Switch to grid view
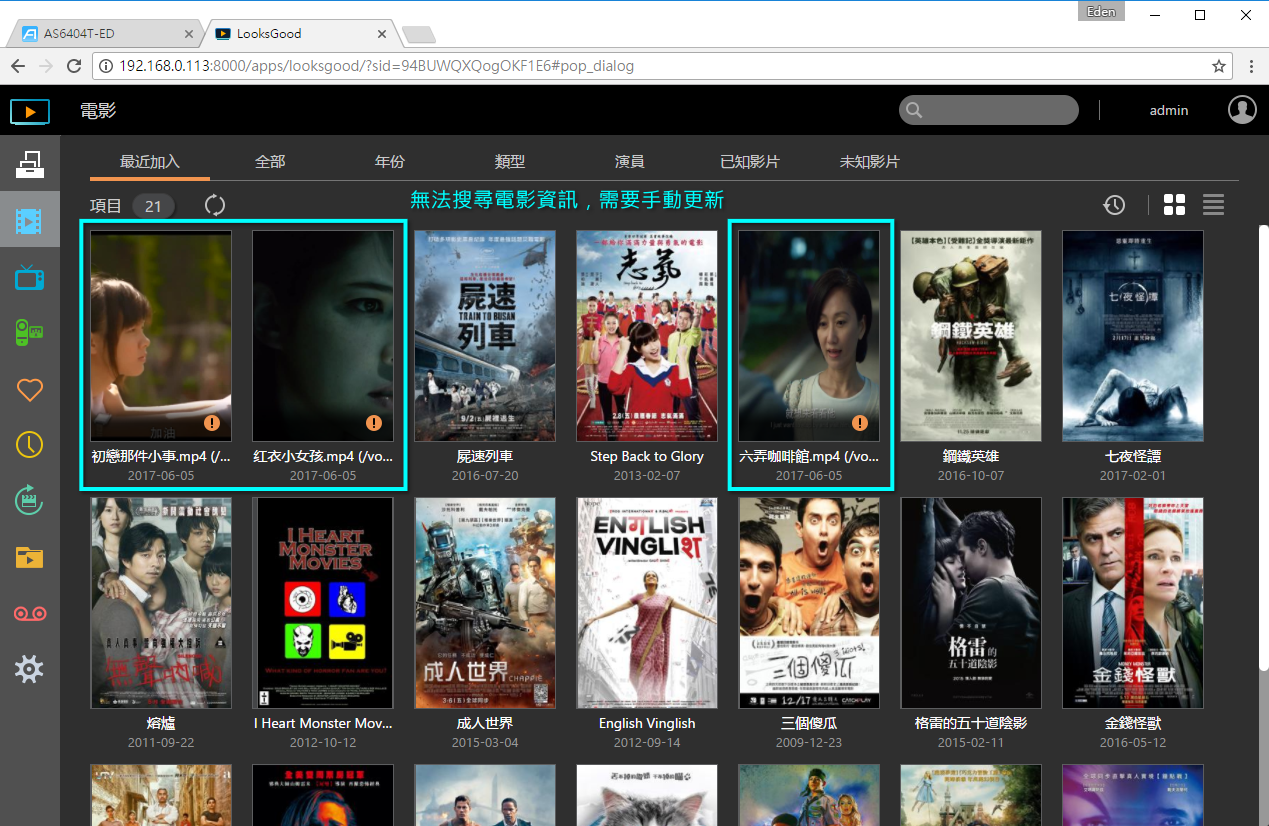 tap(1175, 205)
